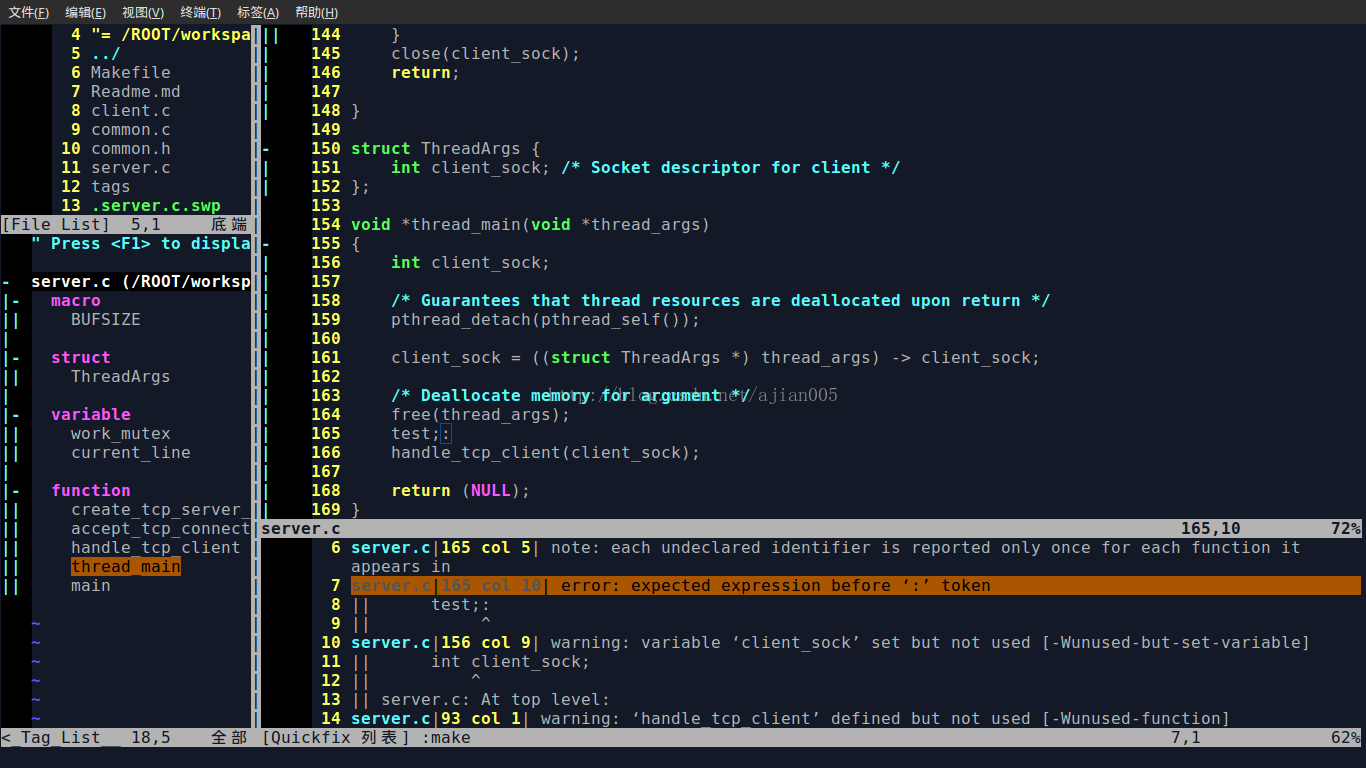Open the 帮助(H) menu
1366x768 pixels.
point(316,12)
